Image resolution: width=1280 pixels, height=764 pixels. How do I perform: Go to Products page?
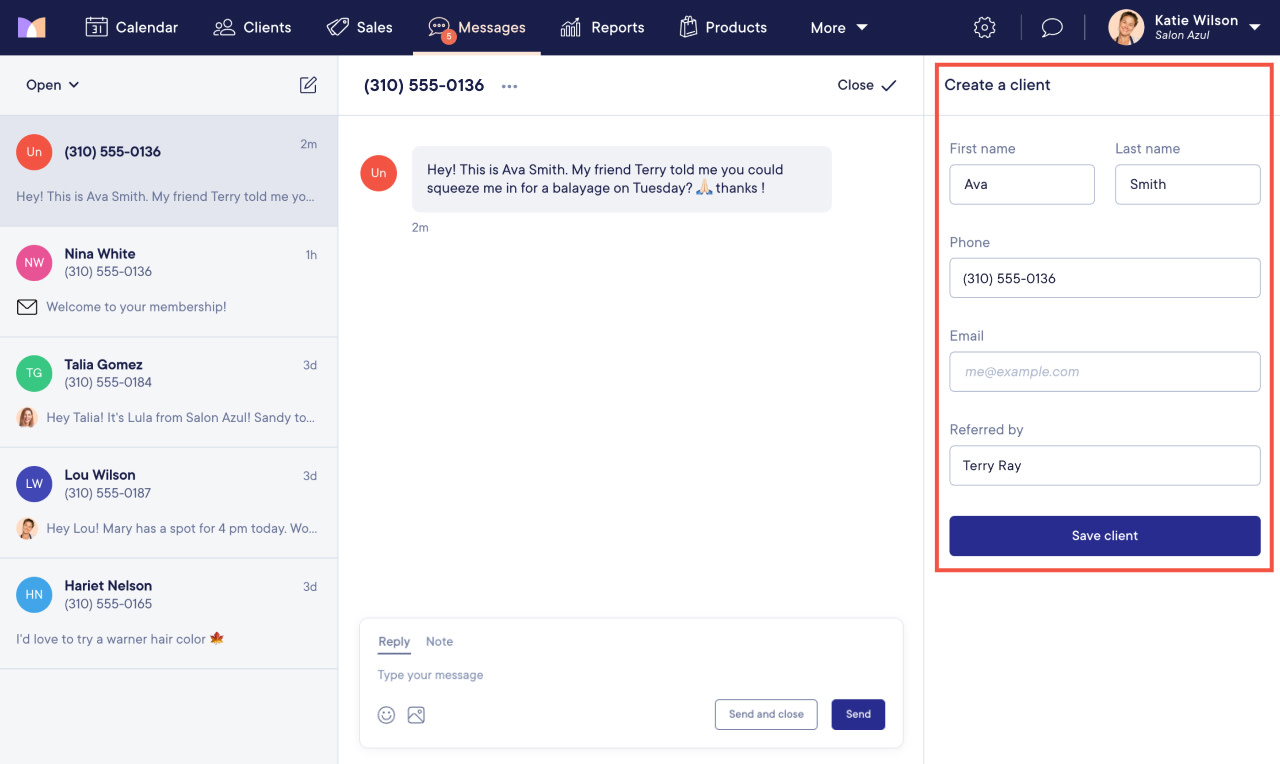723,27
